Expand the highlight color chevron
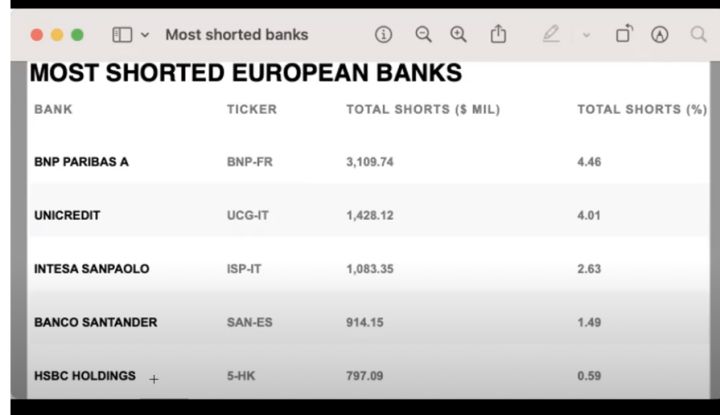The image size is (720, 415). [x=586, y=34]
